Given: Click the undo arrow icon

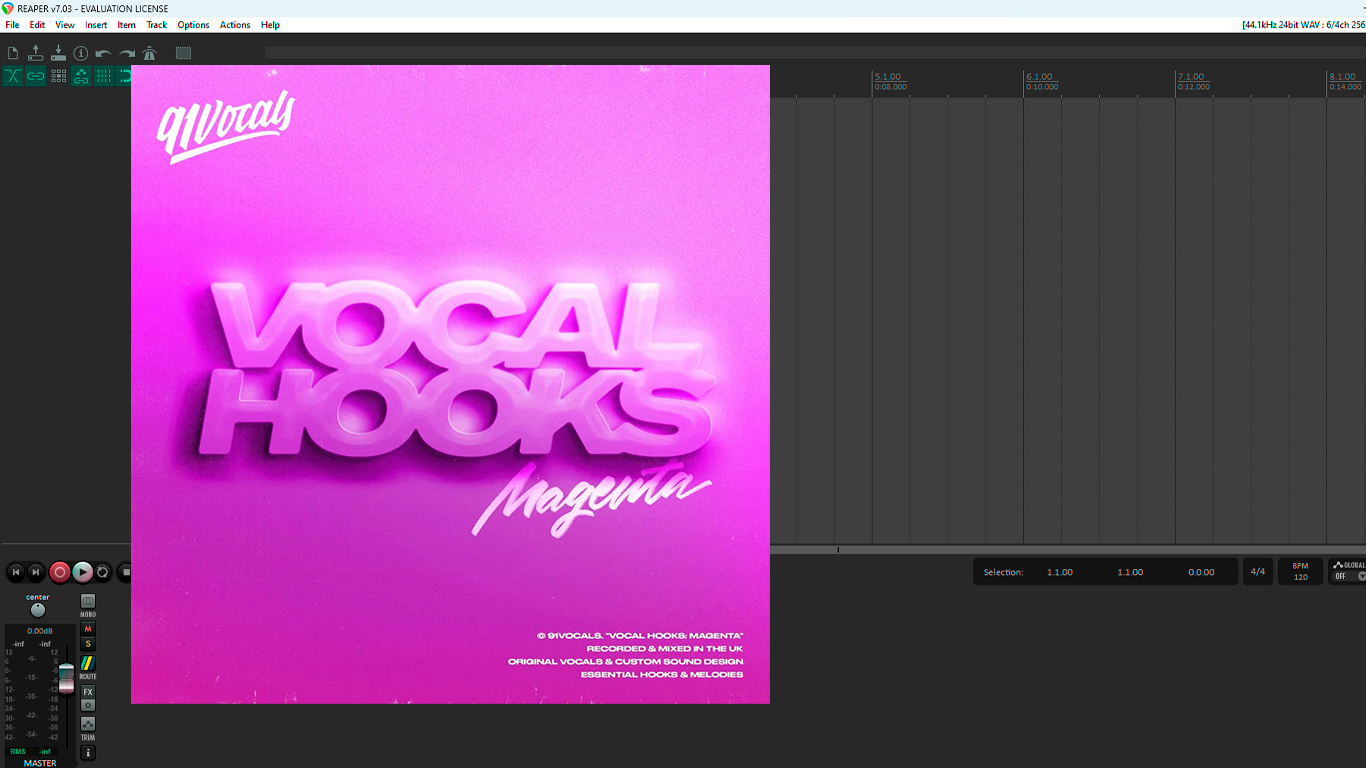Looking at the screenshot, I should coord(103,53).
